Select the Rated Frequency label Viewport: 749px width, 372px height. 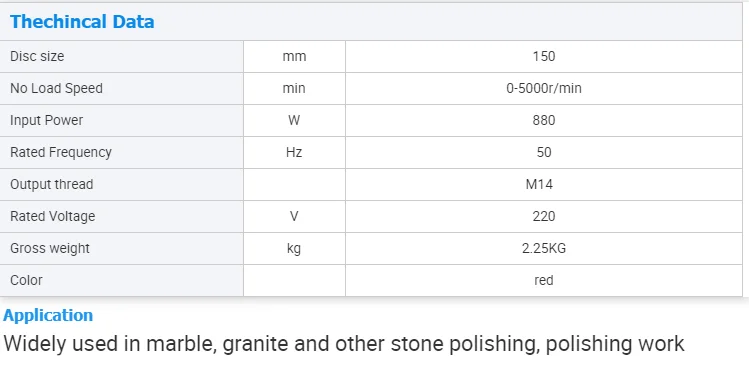coord(61,152)
